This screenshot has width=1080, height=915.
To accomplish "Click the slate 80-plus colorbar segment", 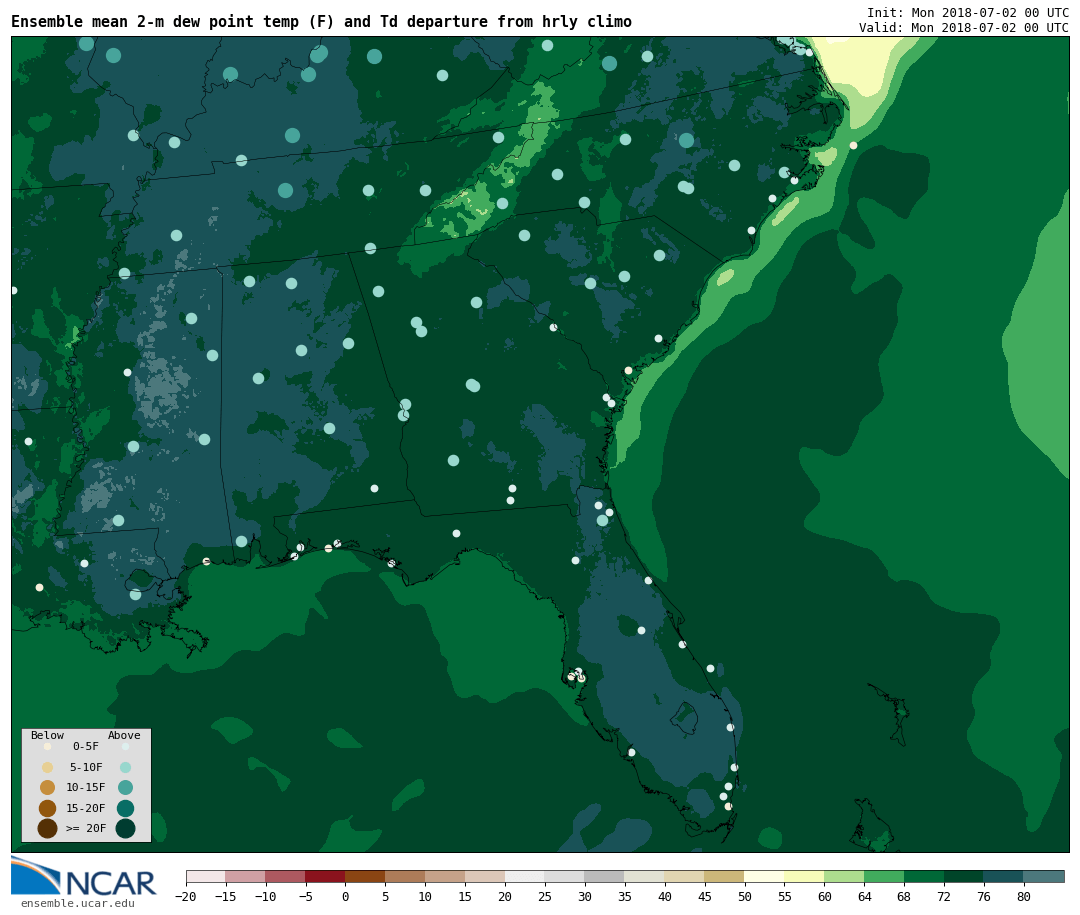I will (x=1044, y=877).
